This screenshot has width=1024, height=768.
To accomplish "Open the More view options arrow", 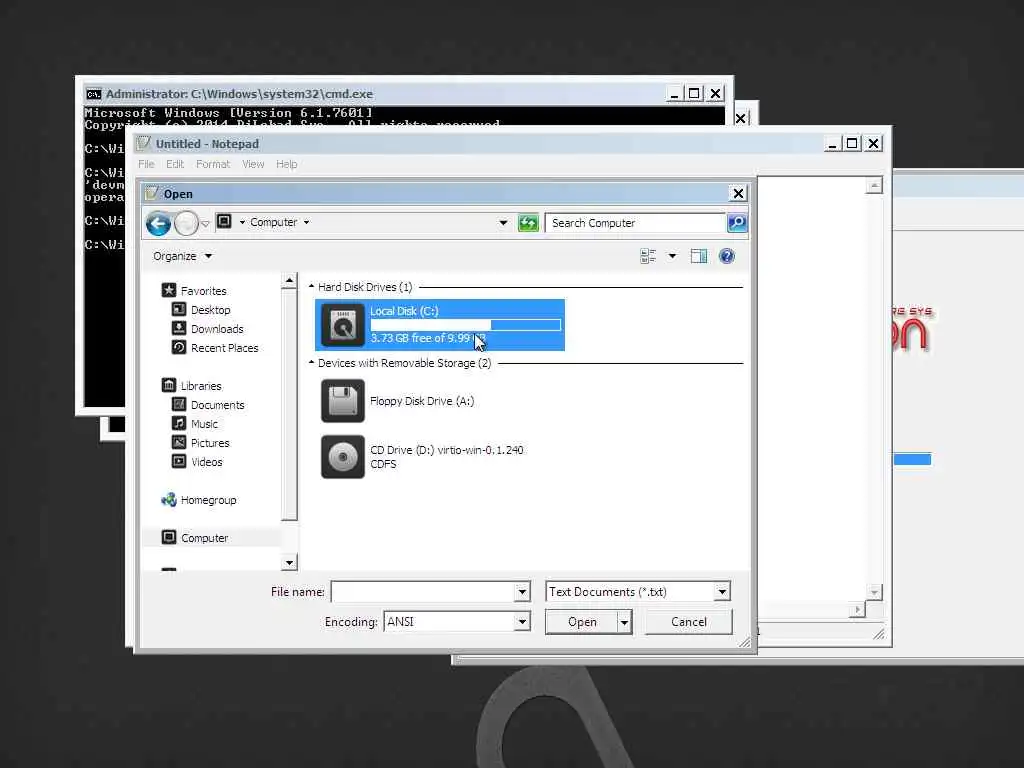I will 672,256.
